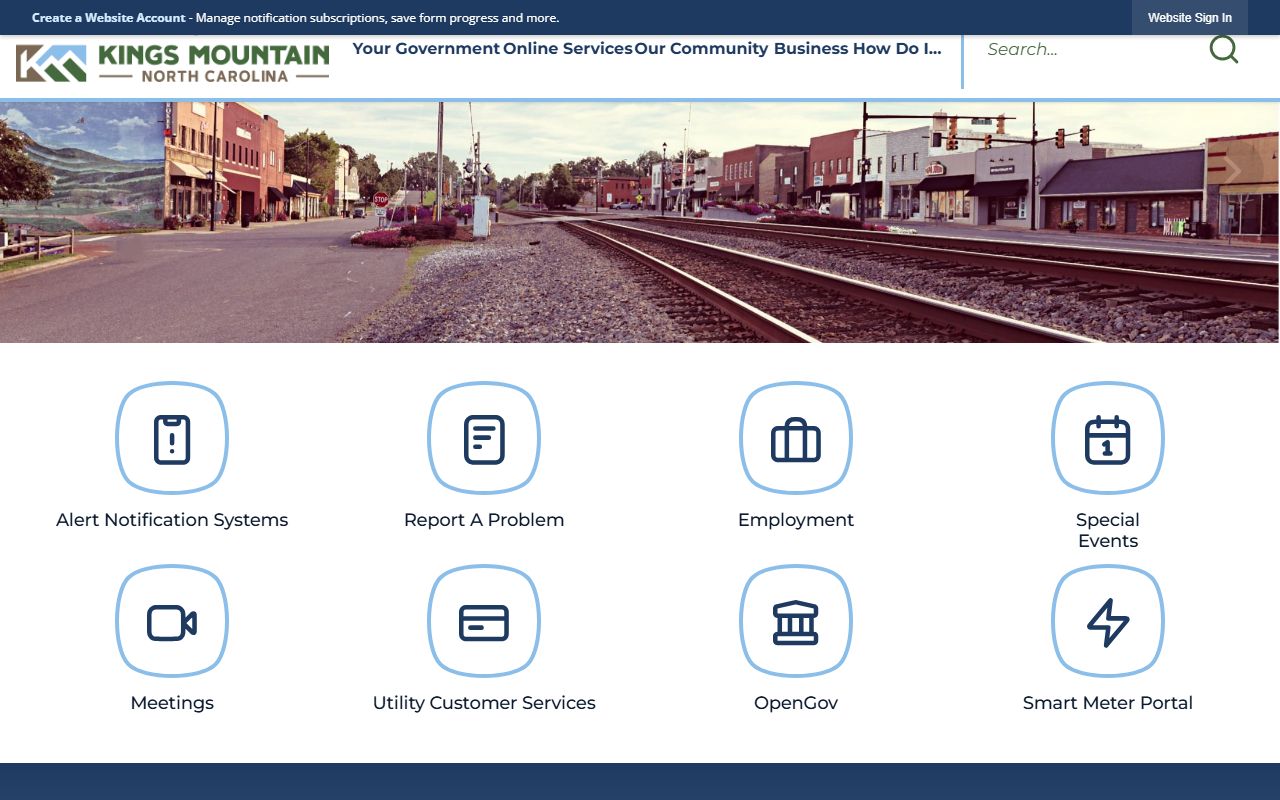Click the Utility Customer Services card icon
Viewport: 1280px width, 800px height.
pyautogui.click(x=484, y=621)
